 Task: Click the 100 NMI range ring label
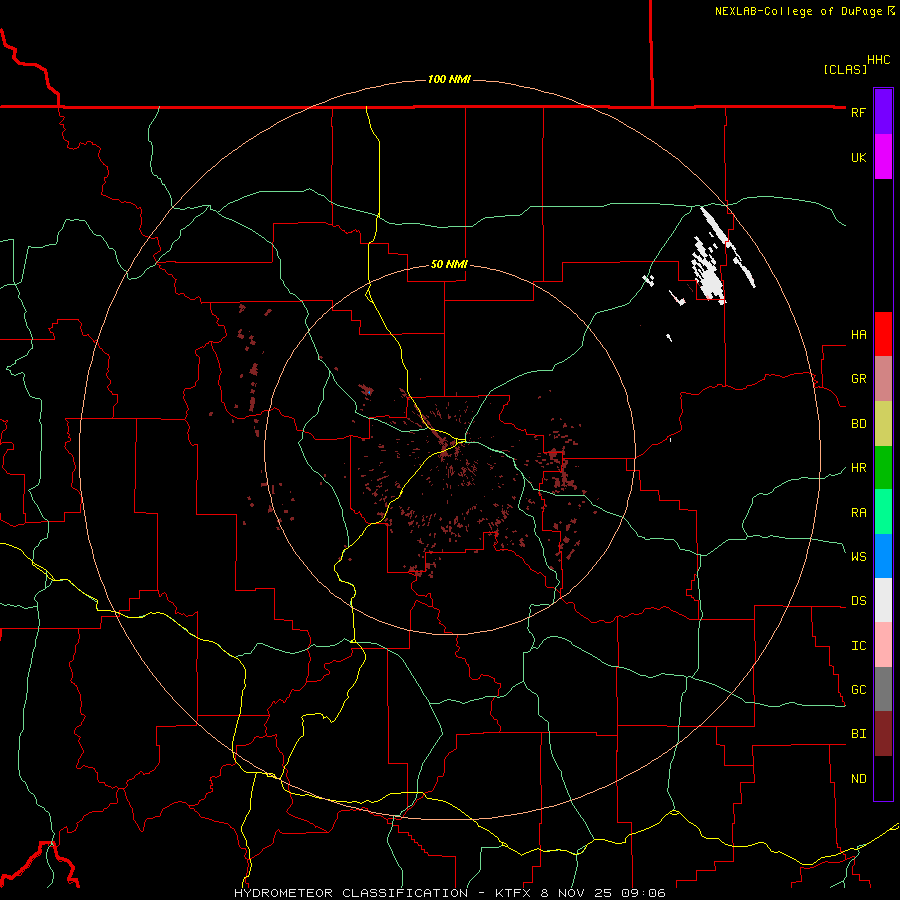coord(449,79)
